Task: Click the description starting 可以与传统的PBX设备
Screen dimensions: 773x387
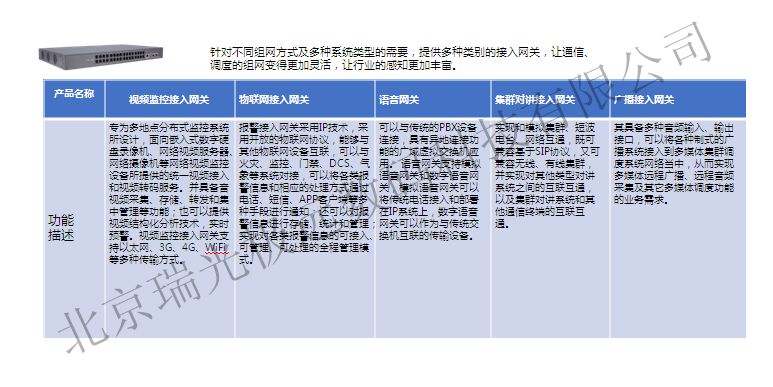Action: 430,181
